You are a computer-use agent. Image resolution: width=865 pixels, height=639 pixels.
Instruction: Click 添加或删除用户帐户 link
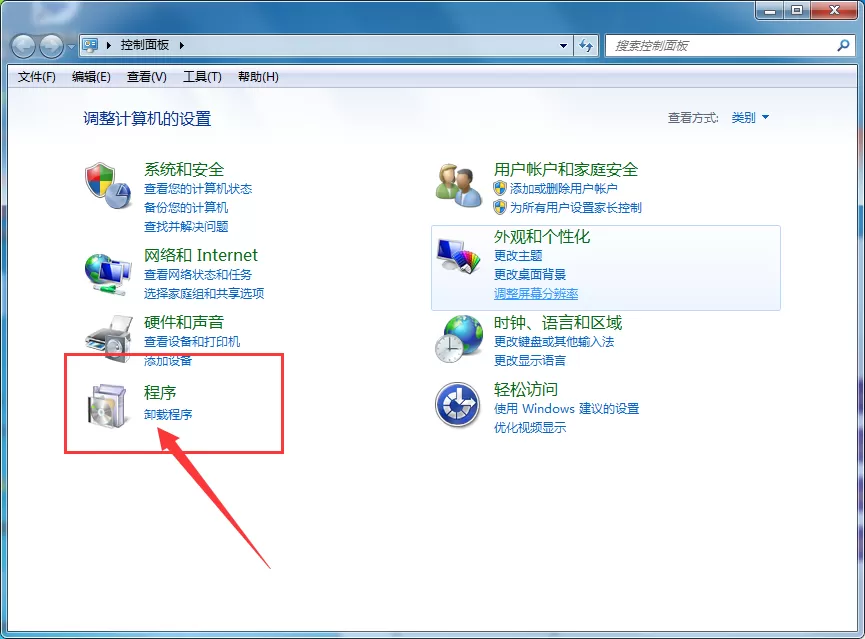pyautogui.click(x=563, y=189)
